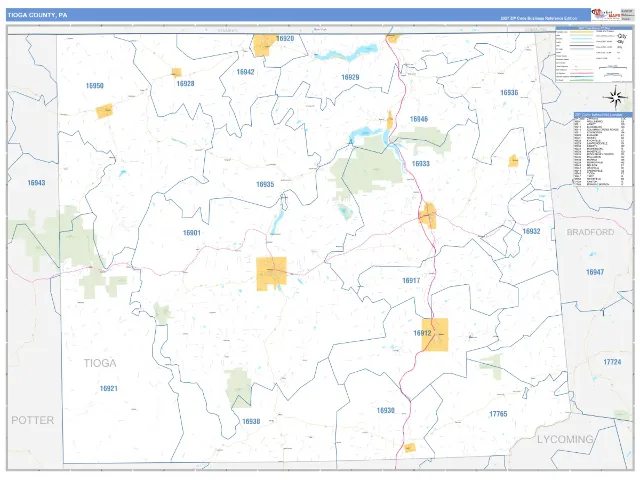Click the 16932 ZIP code label
The image size is (640, 480).
531,231
